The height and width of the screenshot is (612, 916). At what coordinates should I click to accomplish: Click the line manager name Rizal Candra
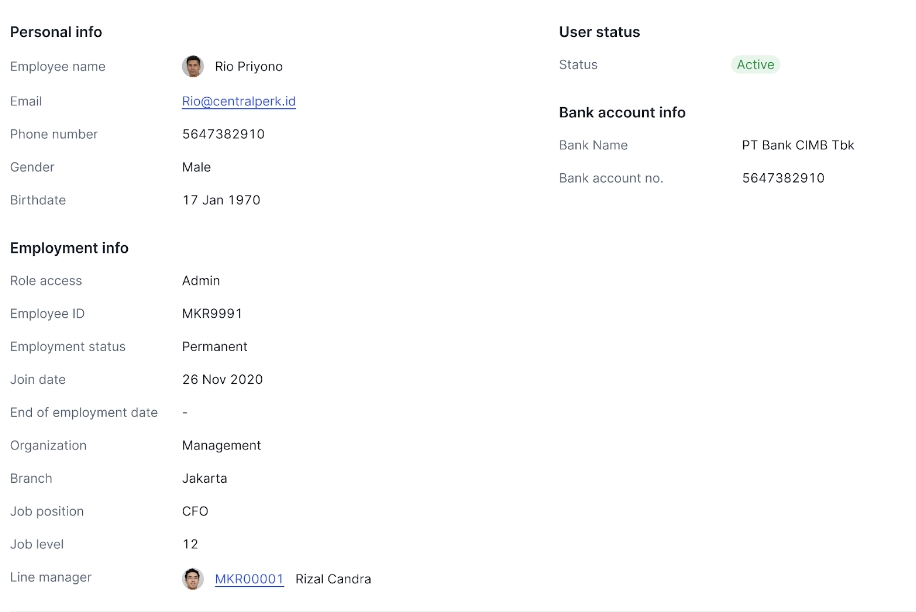(333, 579)
